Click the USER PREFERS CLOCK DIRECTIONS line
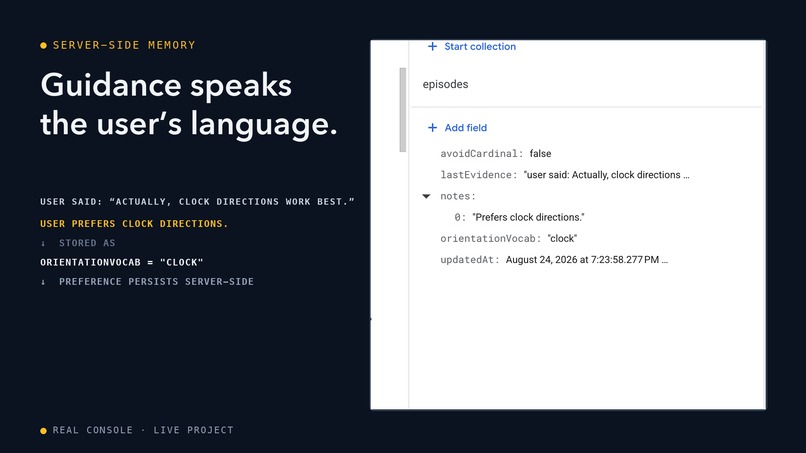 [134, 224]
